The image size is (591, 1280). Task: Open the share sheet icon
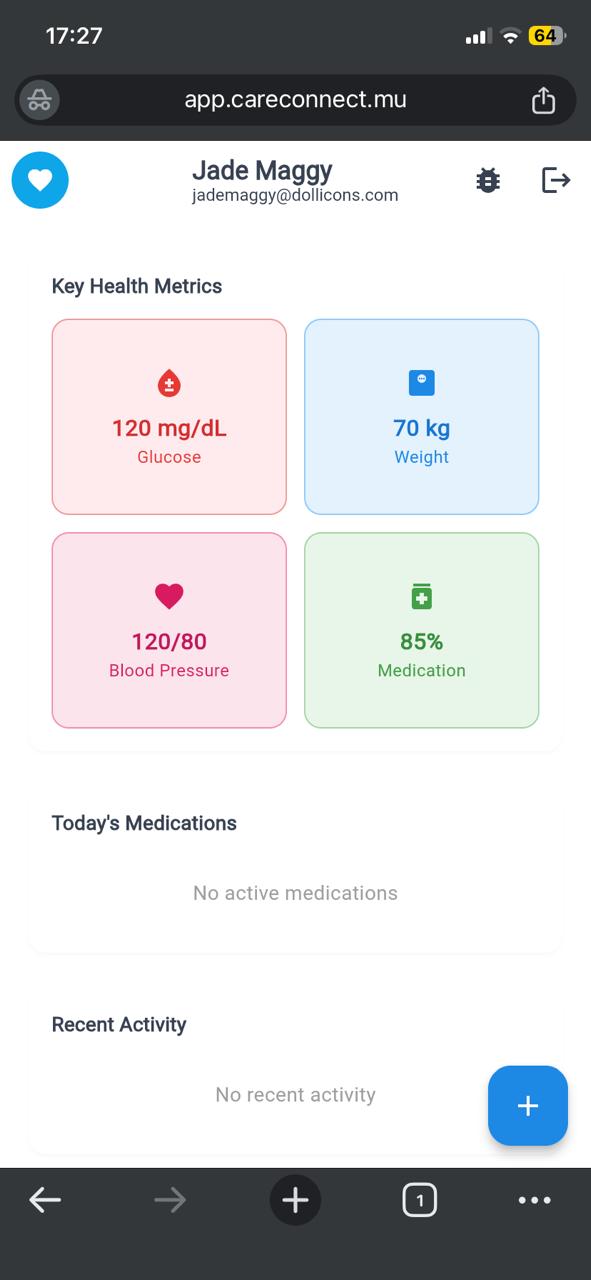coord(544,99)
